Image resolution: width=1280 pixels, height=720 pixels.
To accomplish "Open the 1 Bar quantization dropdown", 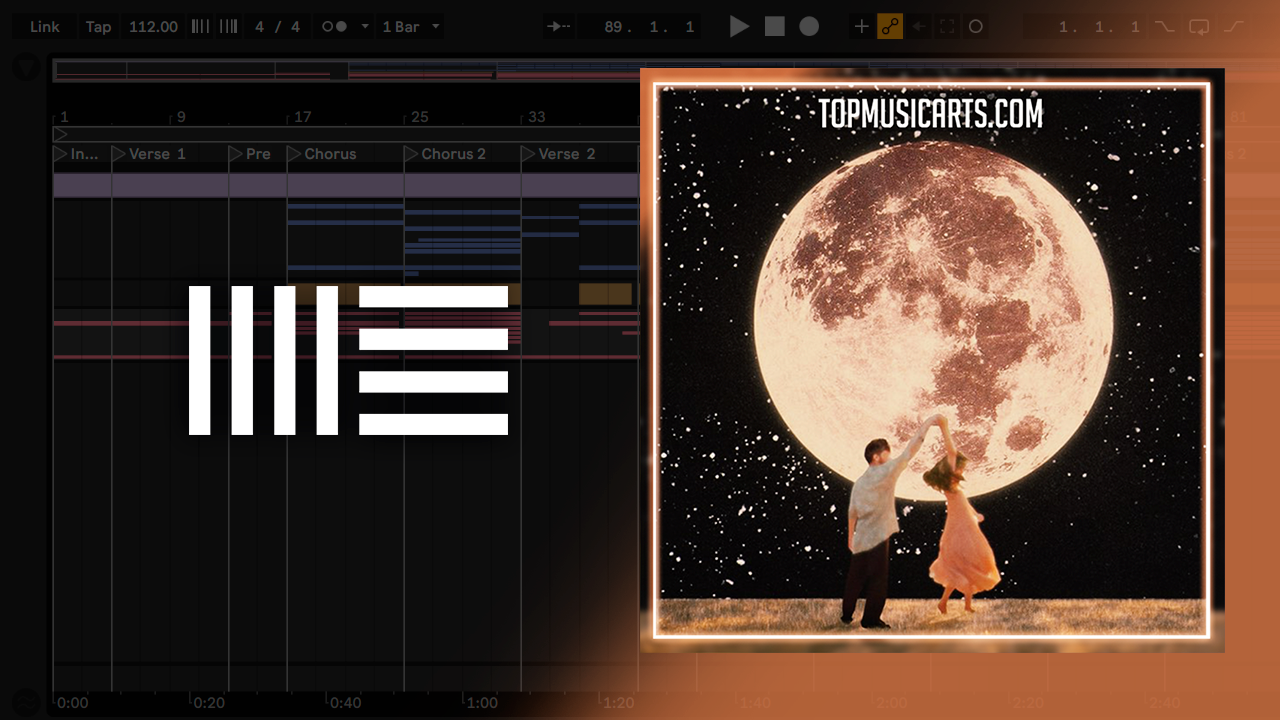I will (411, 27).
